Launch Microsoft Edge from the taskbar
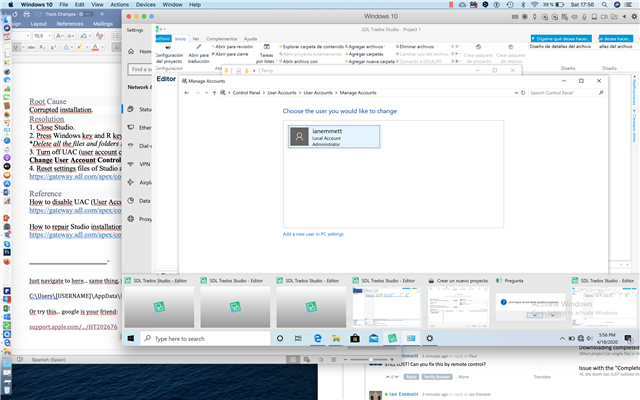The width and height of the screenshot is (640, 400). point(317,338)
